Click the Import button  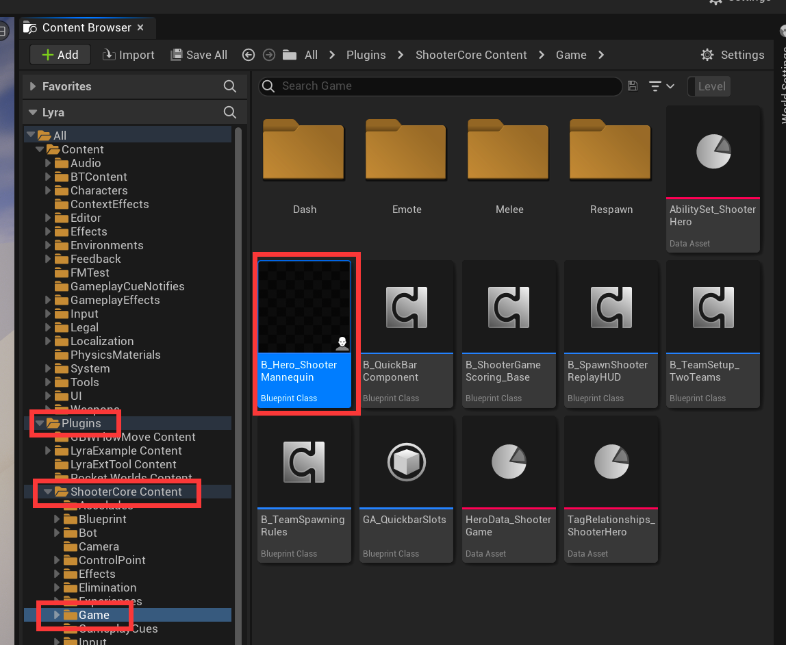point(128,55)
